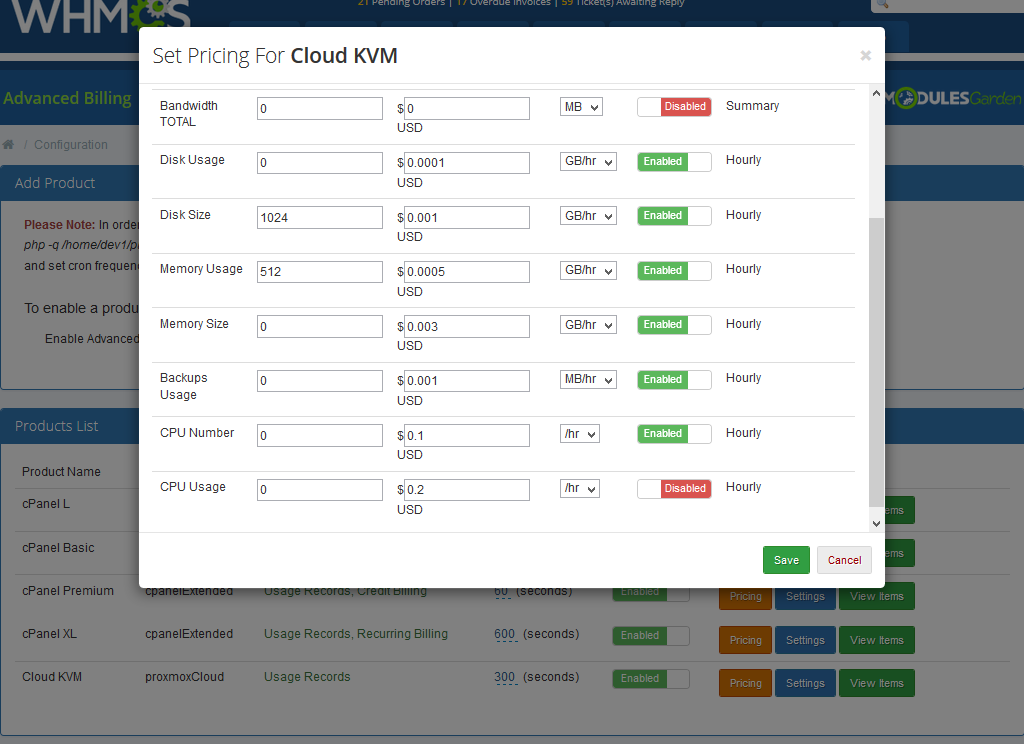The width and height of the screenshot is (1024, 744).
Task: Toggle cPanel XL product Enabled switch
Action: pos(650,636)
